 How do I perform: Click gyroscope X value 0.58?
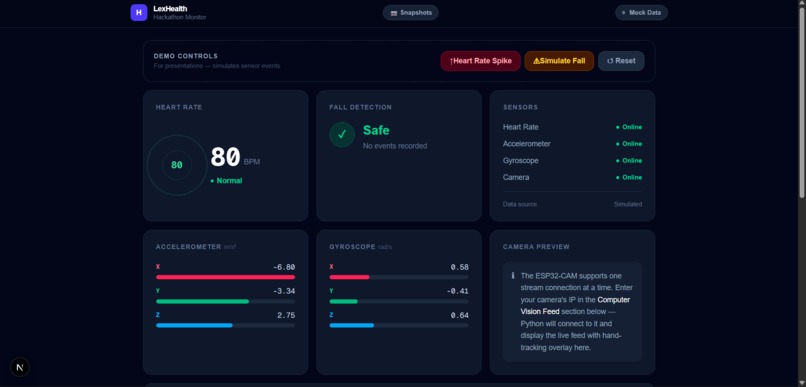click(x=460, y=267)
